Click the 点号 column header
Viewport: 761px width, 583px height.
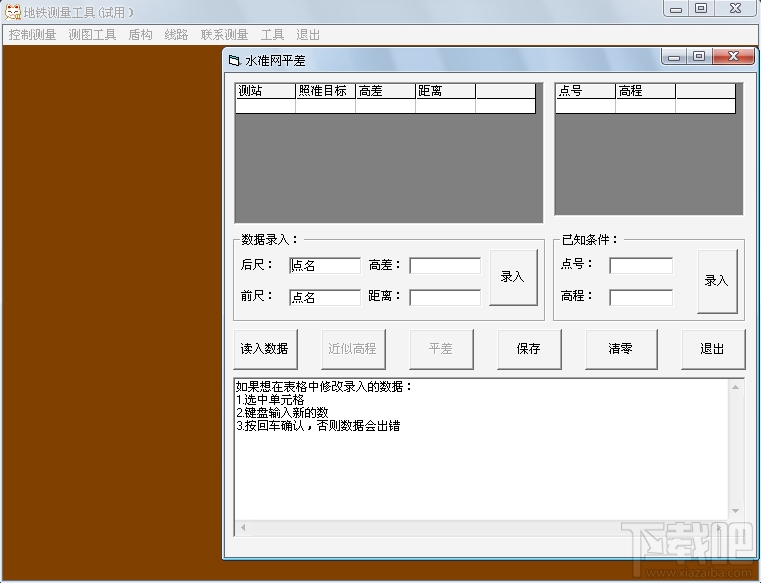[585, 91]
